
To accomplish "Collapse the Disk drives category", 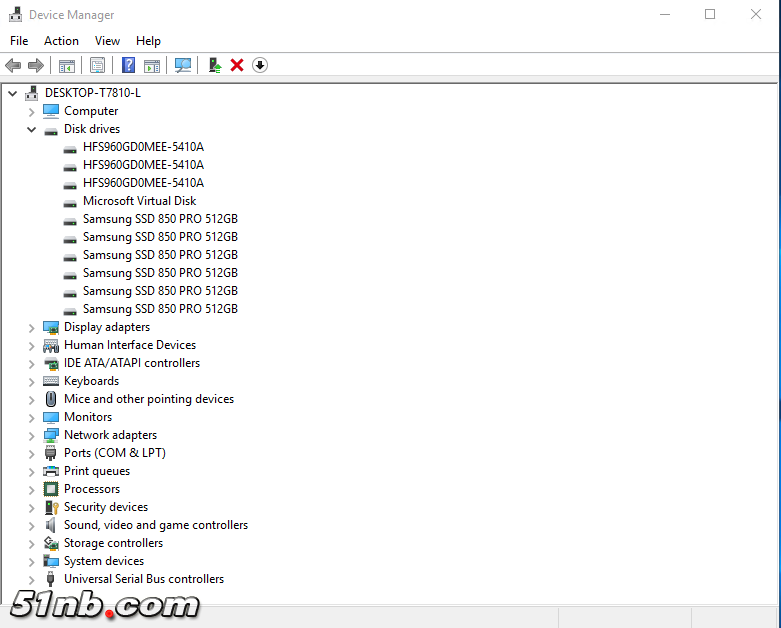I will click(x=32, y=129).
